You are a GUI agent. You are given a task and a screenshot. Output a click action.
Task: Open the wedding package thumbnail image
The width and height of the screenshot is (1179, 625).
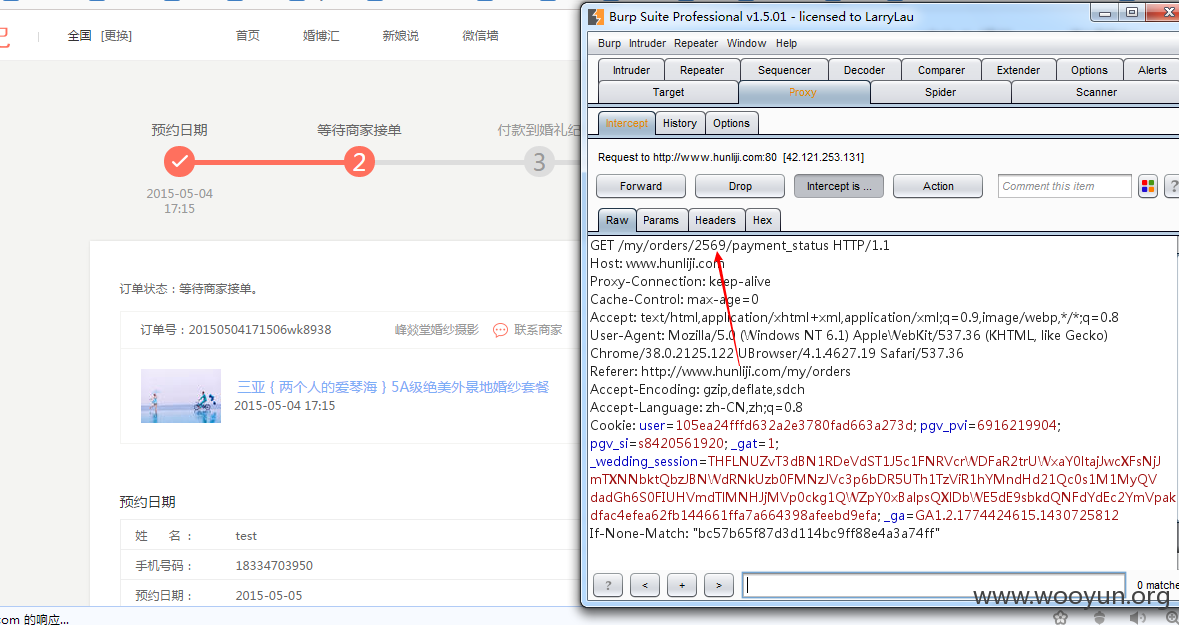pyautogui.click(x=180, y=396)
